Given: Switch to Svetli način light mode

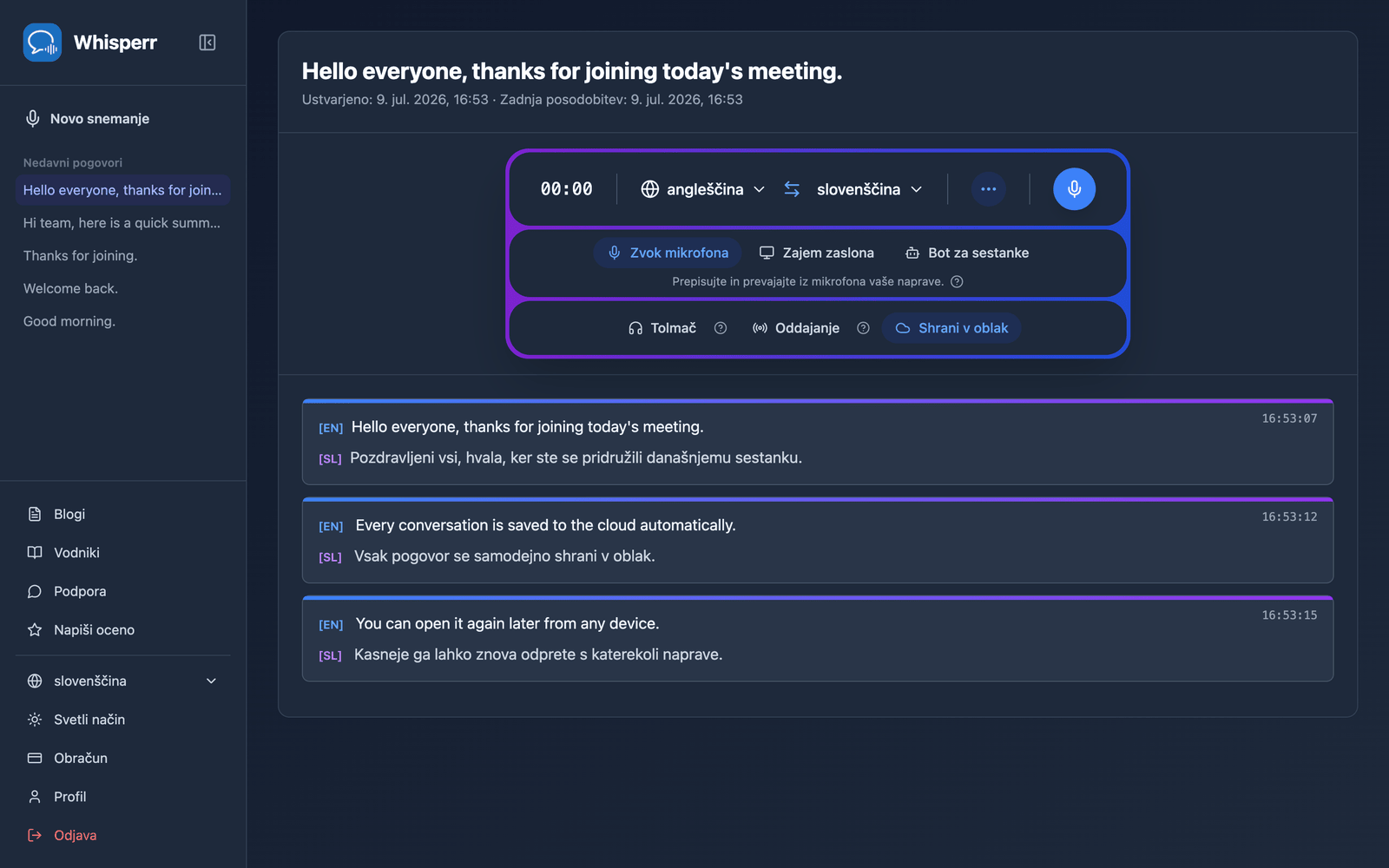Looking at the screenshot, I should click(123, 720).
